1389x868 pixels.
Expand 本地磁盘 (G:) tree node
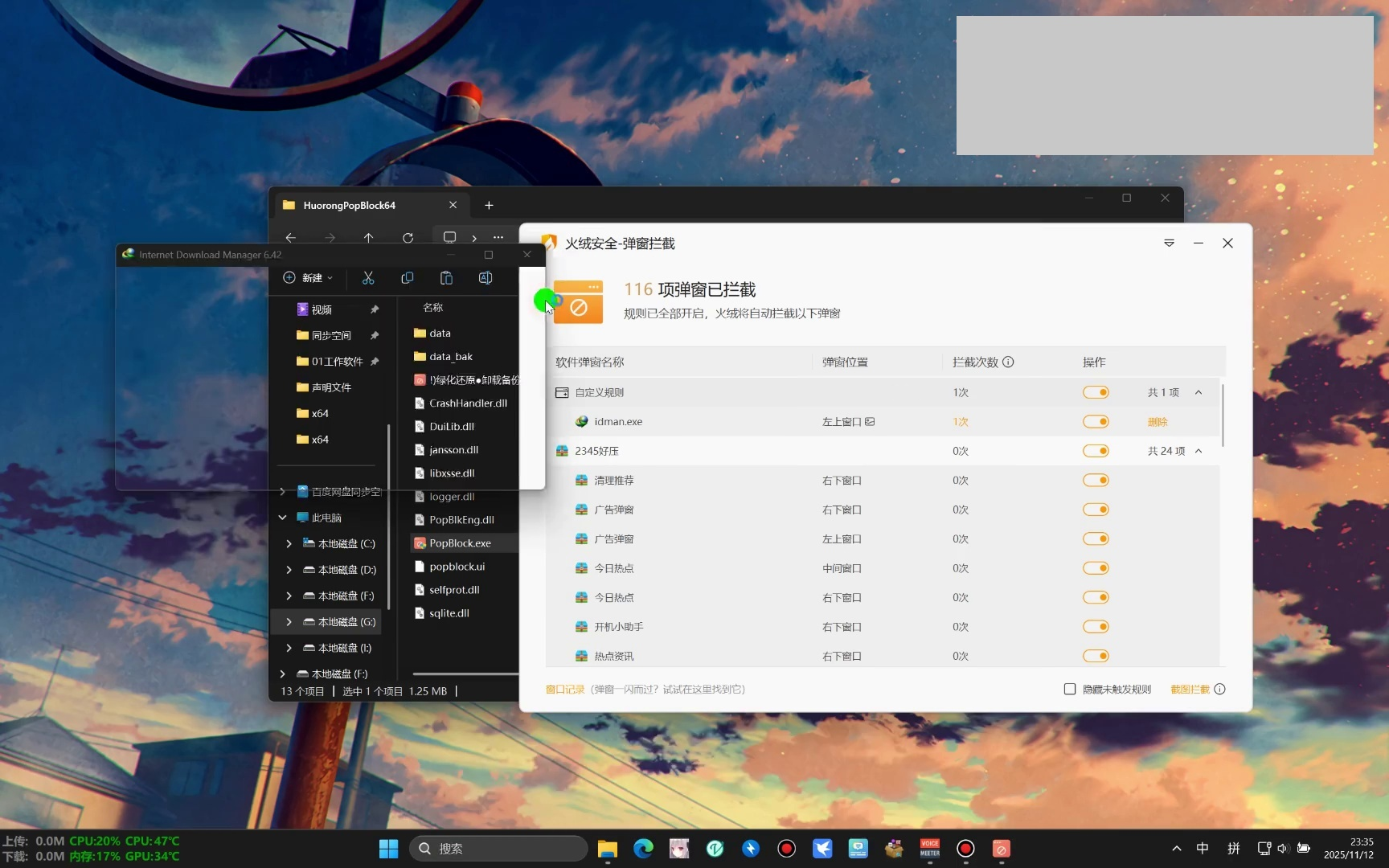289,622
